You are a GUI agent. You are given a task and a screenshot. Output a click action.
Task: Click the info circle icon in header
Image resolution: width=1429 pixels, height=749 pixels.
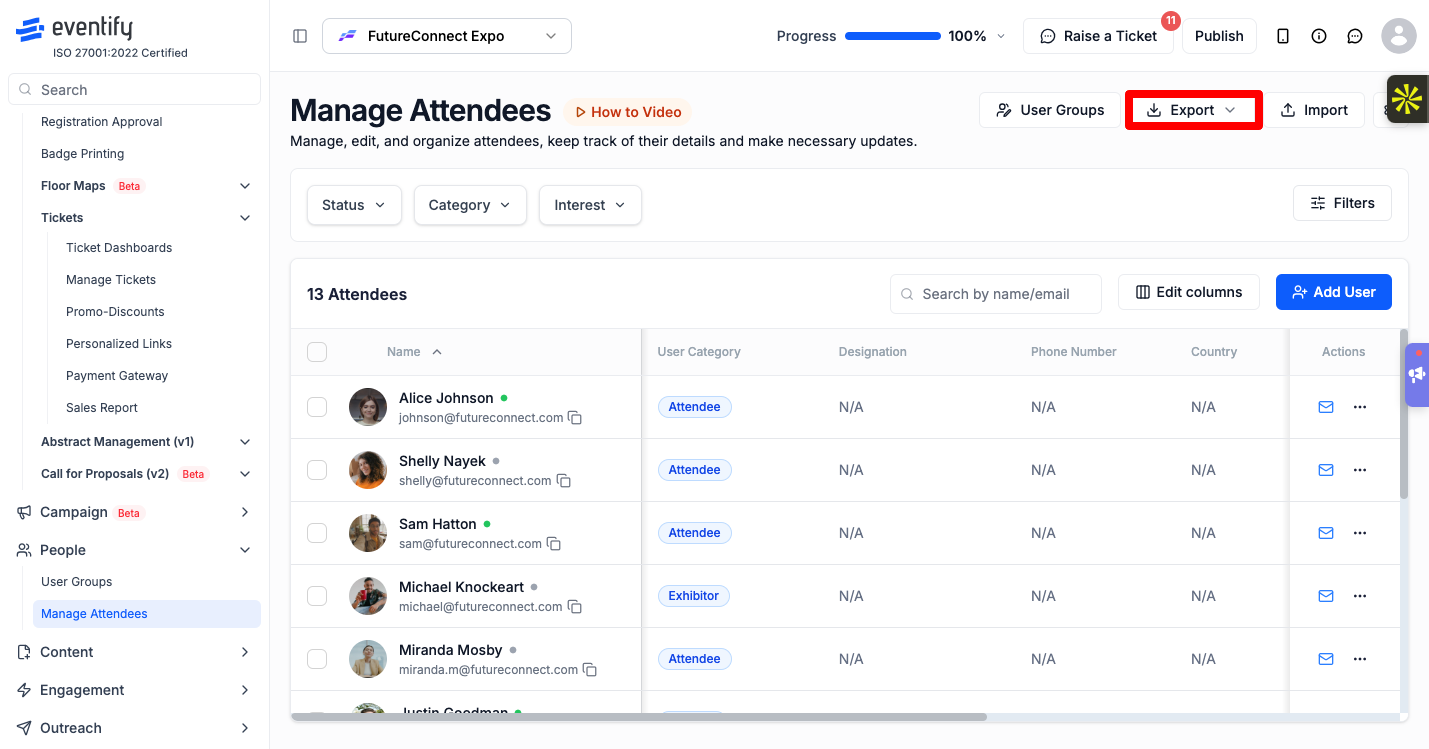click(1319, 36)
